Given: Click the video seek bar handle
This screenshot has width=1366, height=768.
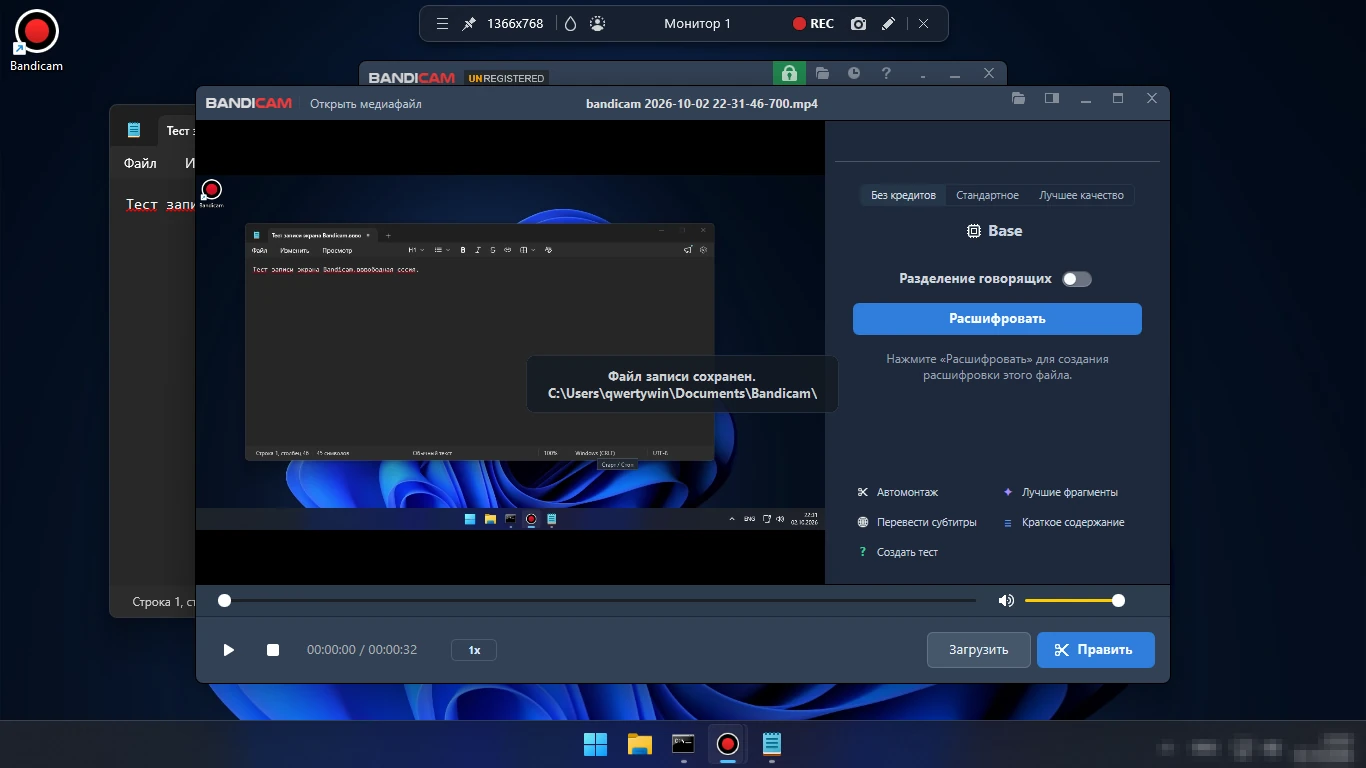Looking at the screenshot, I should tap(224, 600).
